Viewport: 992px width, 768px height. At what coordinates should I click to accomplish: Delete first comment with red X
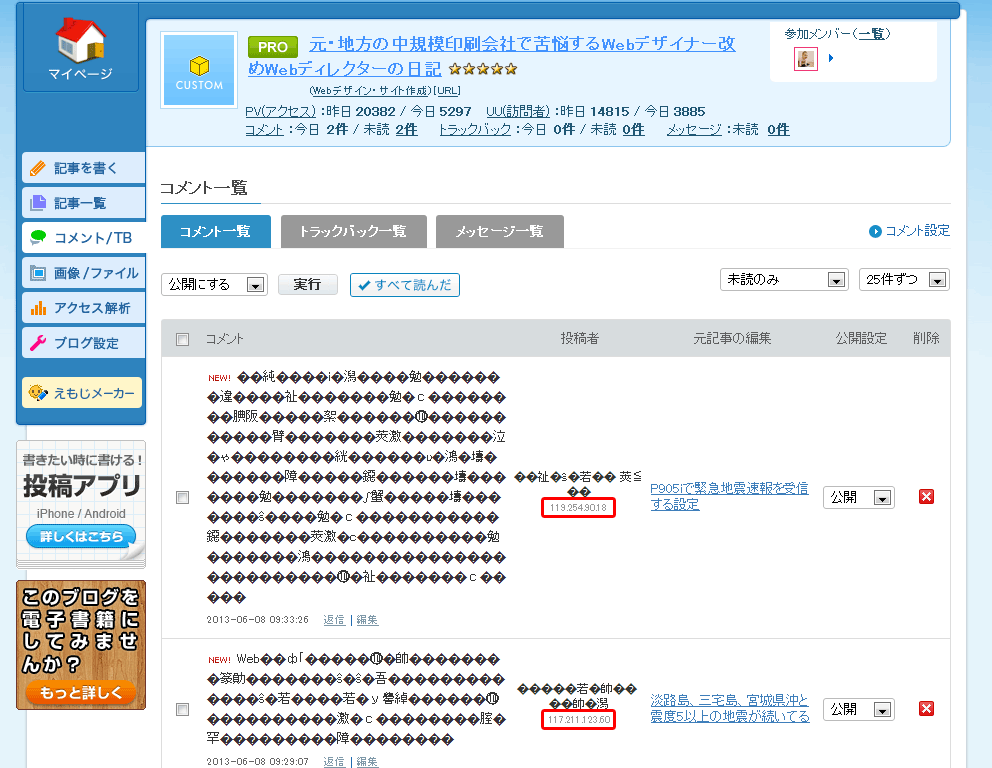(x=926, y=497)
